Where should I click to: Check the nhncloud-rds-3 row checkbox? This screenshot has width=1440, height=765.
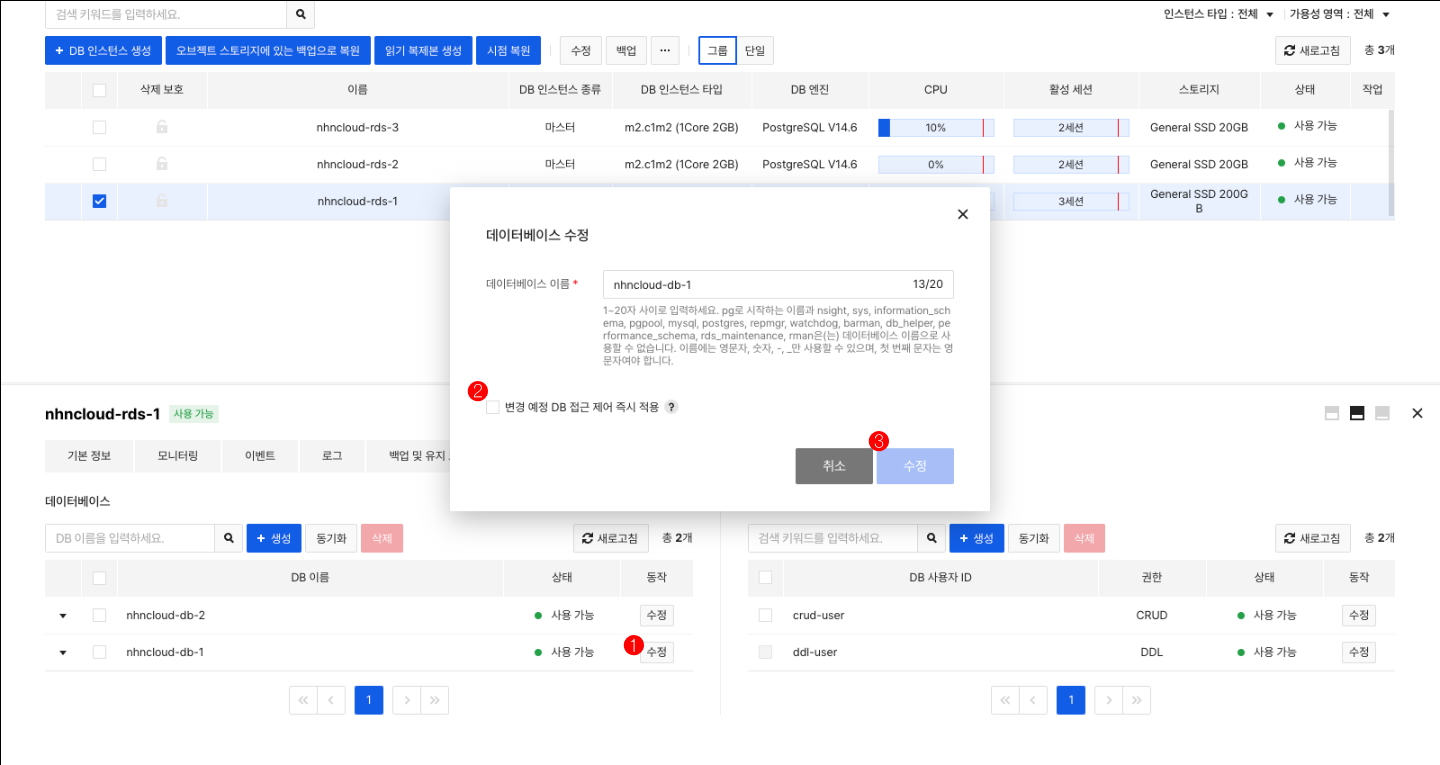coord(99,127)
